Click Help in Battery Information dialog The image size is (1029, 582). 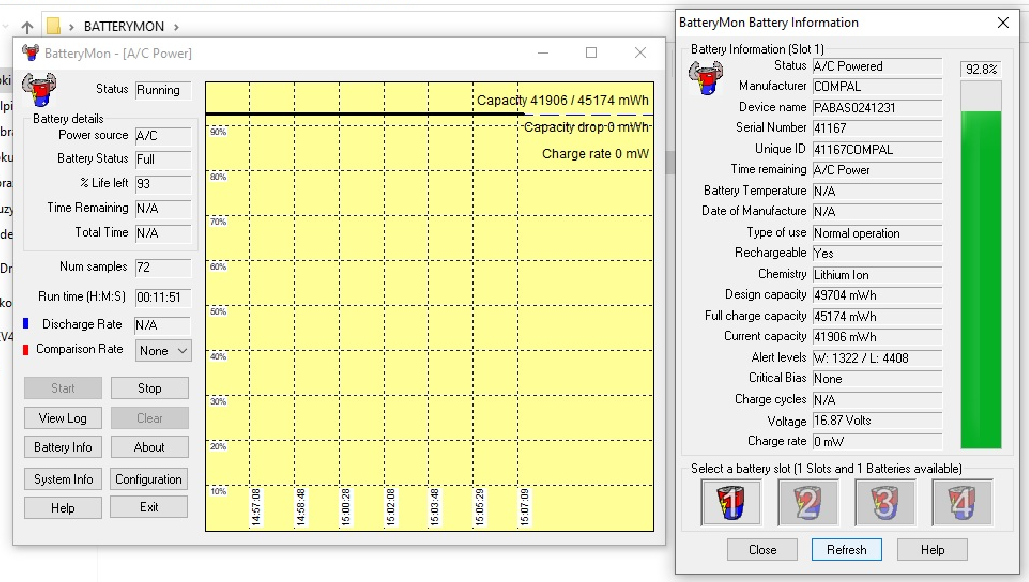coord(932,550)
